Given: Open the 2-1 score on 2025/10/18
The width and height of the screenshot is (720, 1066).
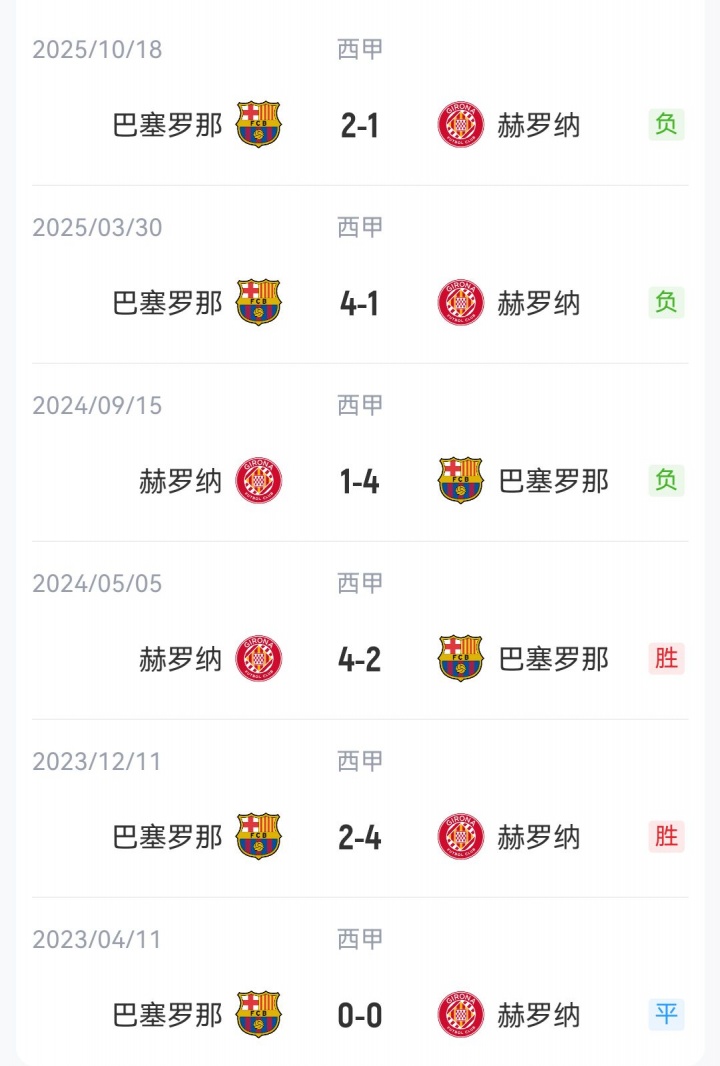Looking at the screenshot, I should (360, 126).
